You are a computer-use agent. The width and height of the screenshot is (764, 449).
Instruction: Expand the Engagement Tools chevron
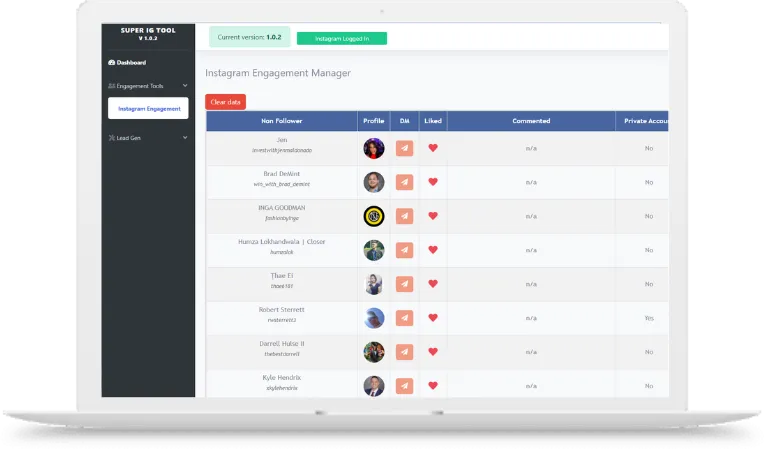[185, 86]
